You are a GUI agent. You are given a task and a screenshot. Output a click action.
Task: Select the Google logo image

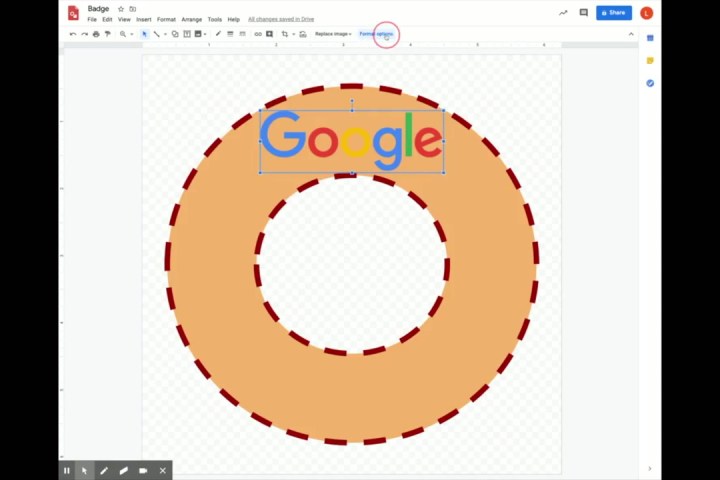pyautogui.click(x=352, y=141)
